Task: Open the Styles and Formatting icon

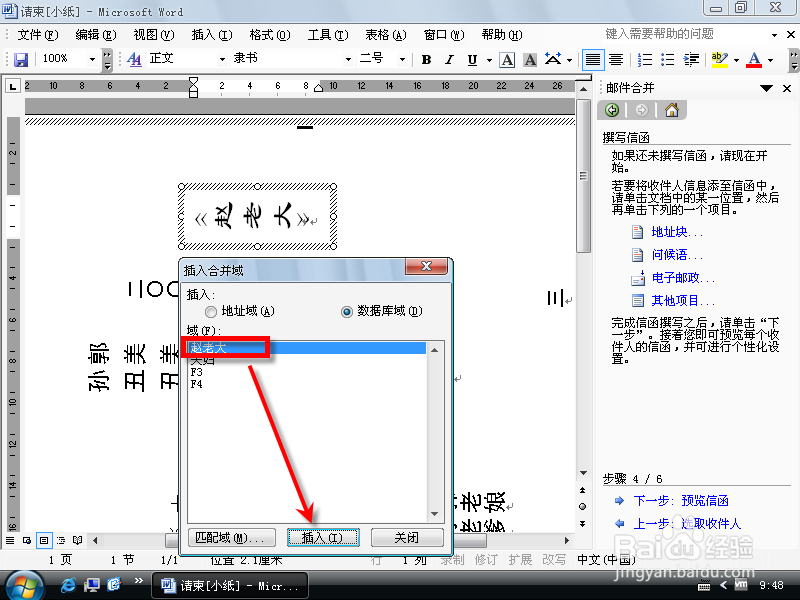Action: click(x=134, y=59)
